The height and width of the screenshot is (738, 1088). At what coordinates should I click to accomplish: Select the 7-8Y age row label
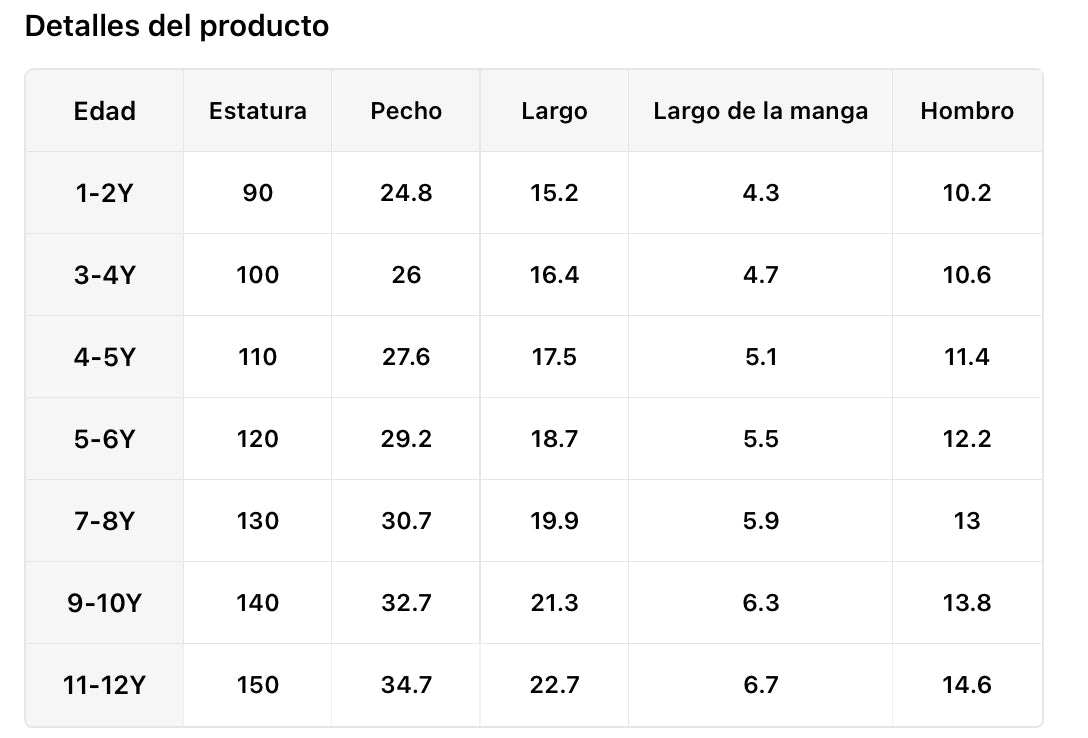105,521
